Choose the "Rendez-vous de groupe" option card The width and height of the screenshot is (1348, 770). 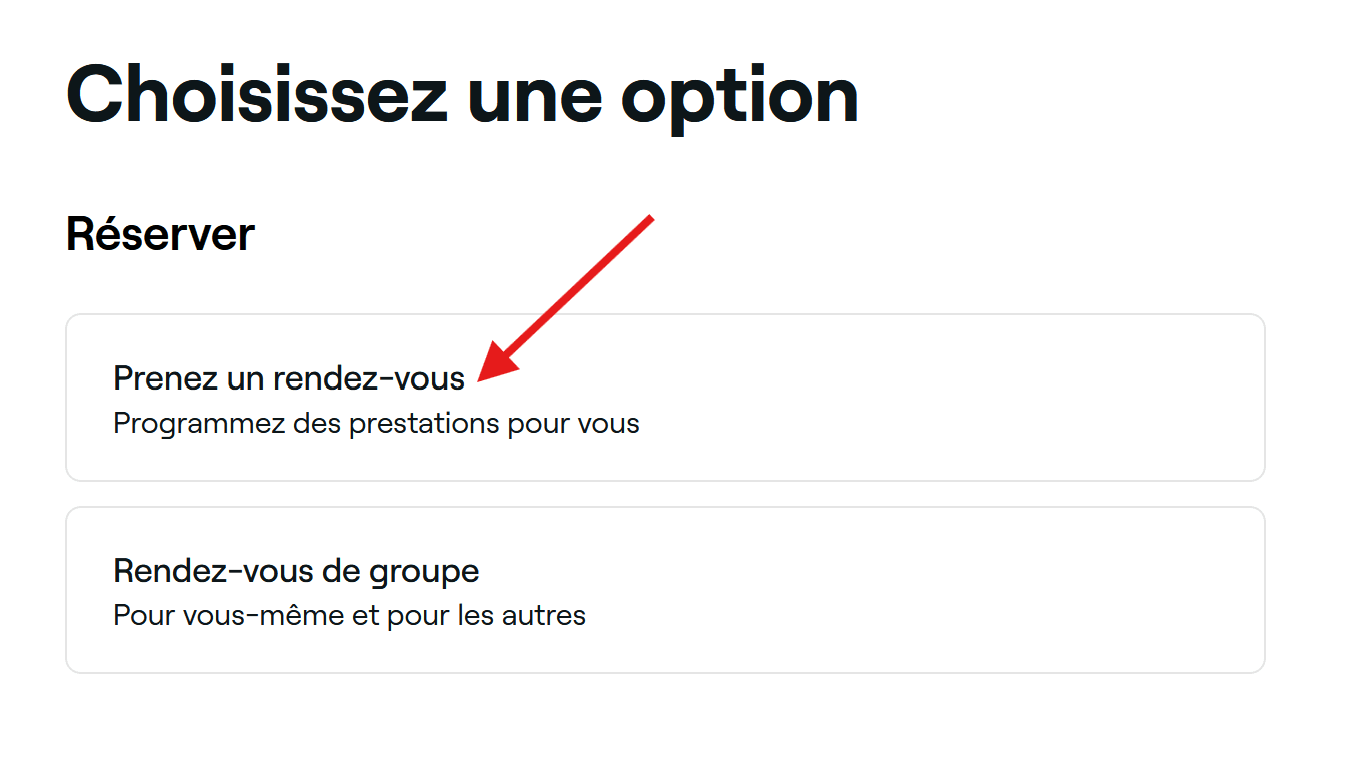(665, 590)
